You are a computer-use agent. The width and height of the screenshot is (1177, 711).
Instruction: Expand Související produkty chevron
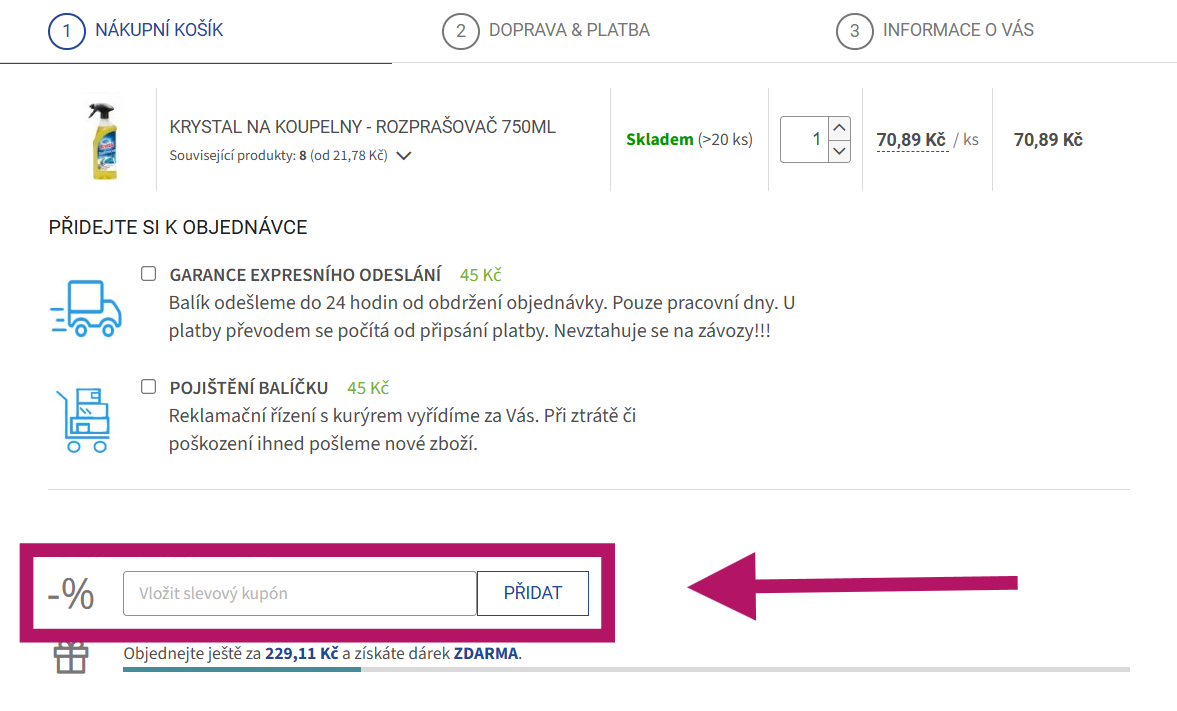404,156
